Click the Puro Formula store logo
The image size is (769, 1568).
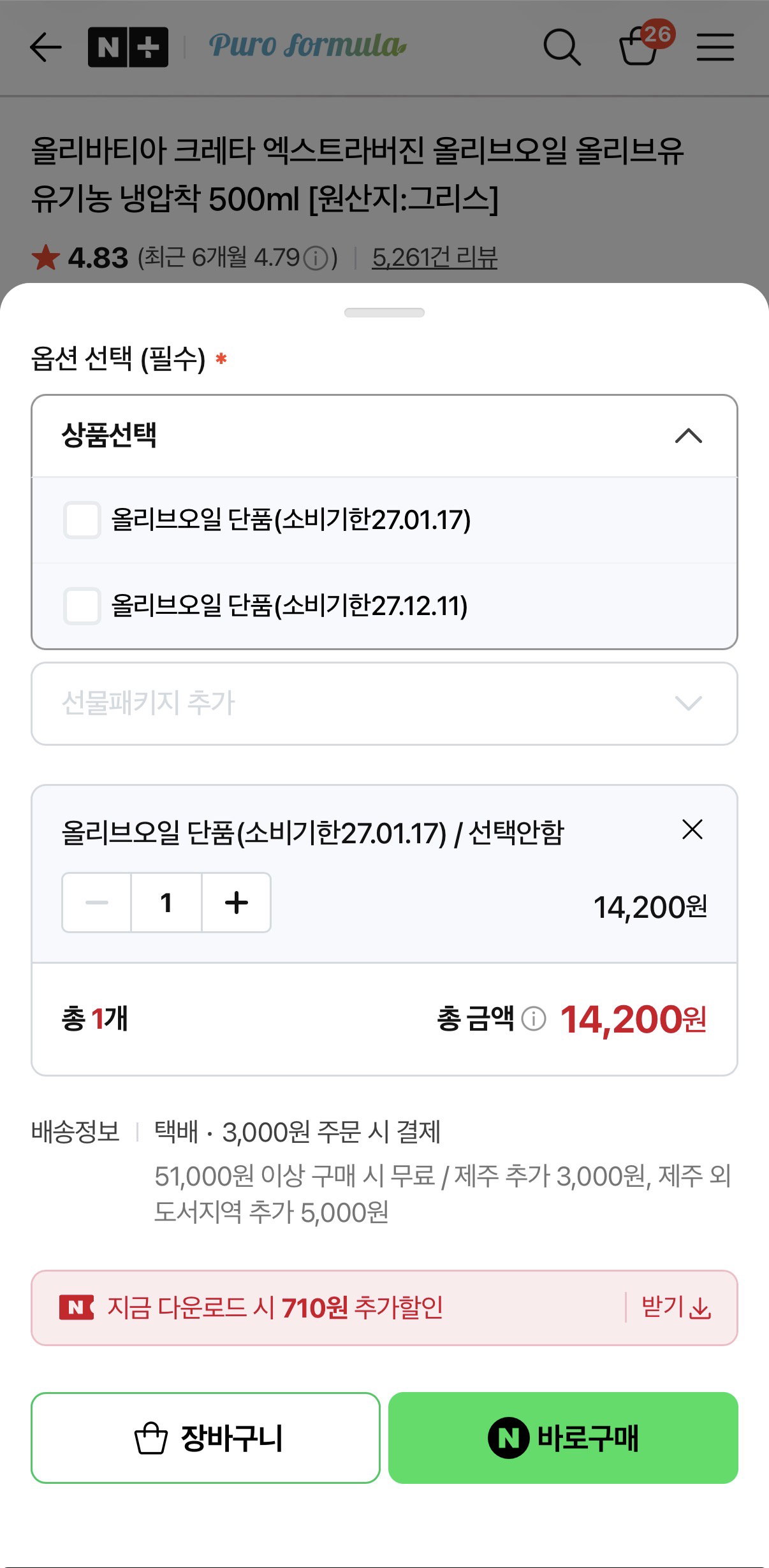point(308,46)
